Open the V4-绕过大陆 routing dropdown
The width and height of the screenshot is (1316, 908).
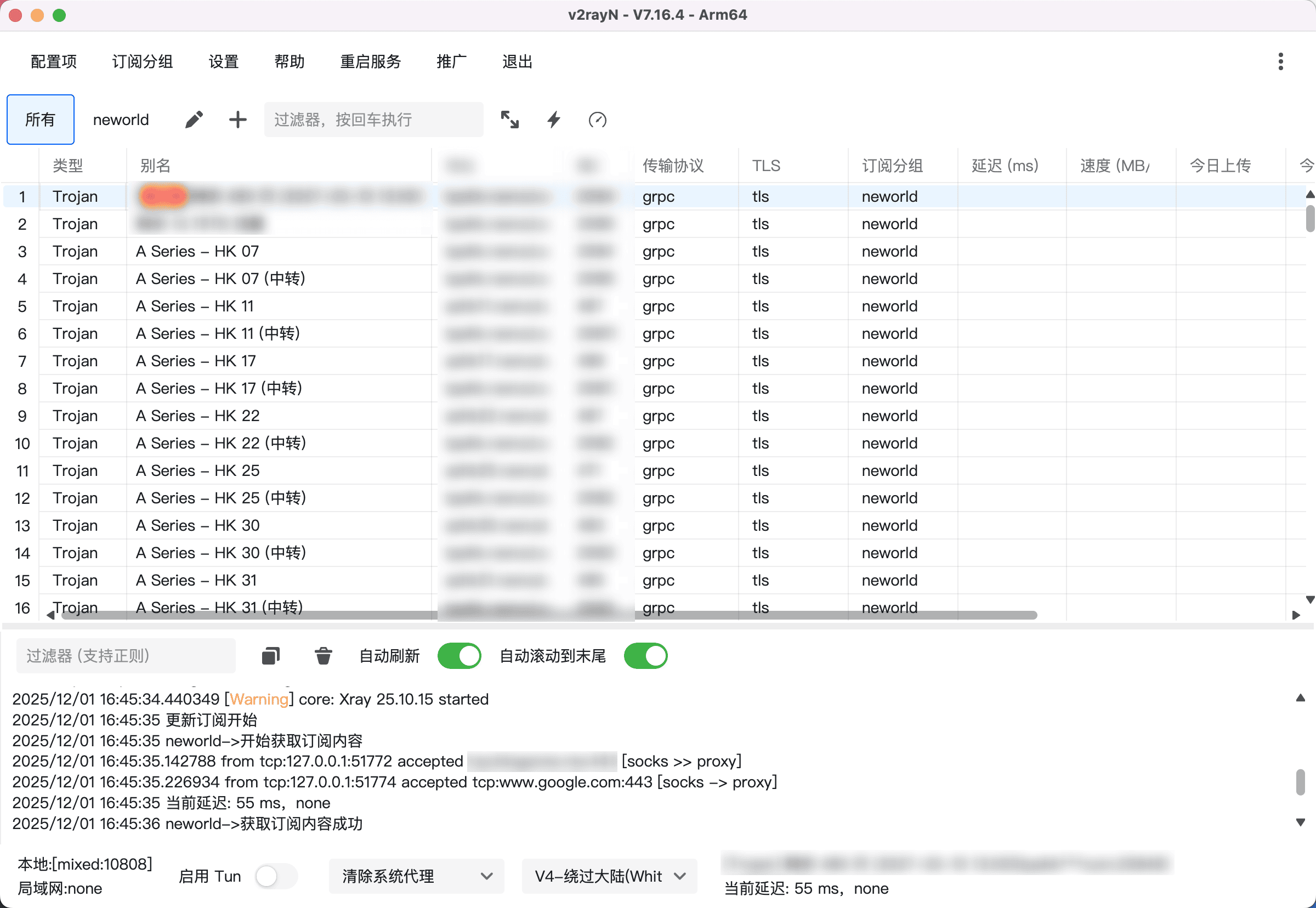609,876
